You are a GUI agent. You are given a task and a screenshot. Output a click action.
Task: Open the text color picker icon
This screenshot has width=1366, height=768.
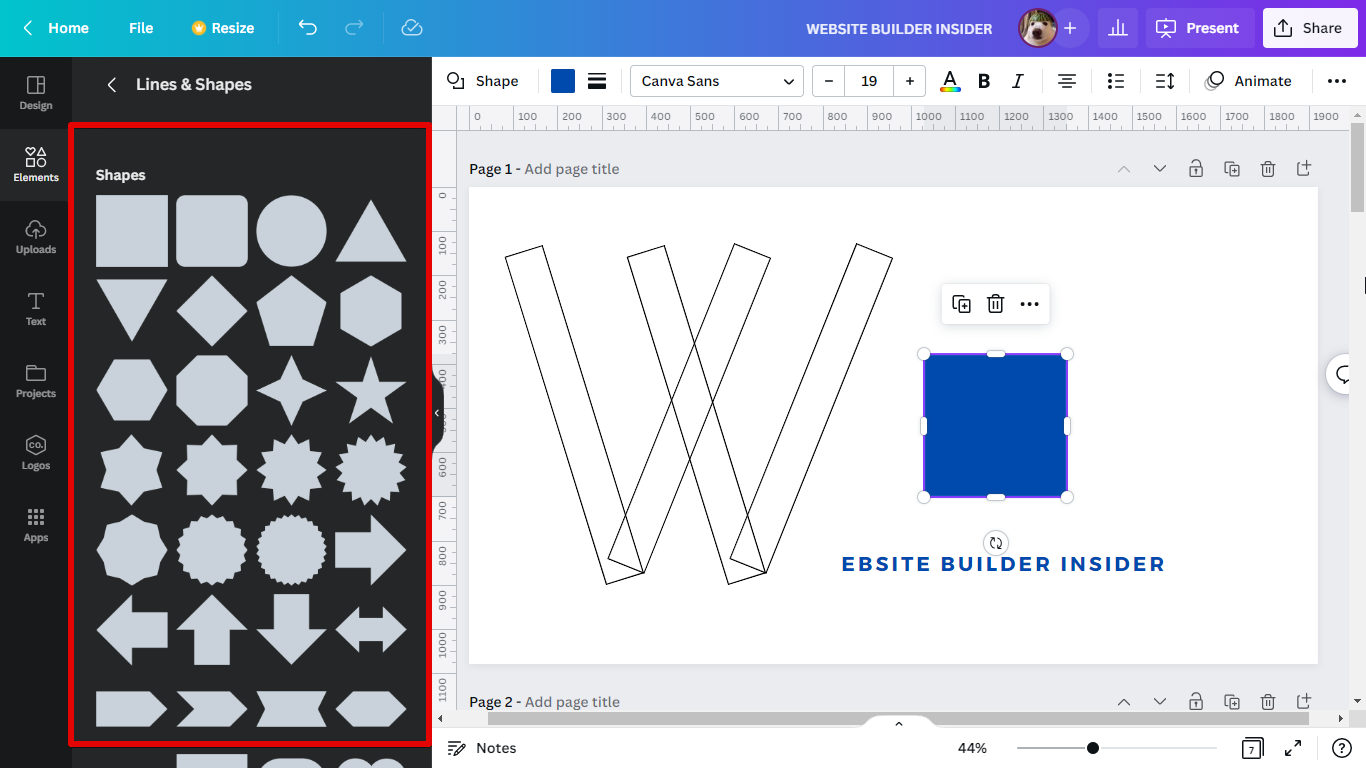pyautogui.click(x=950, y=81)
